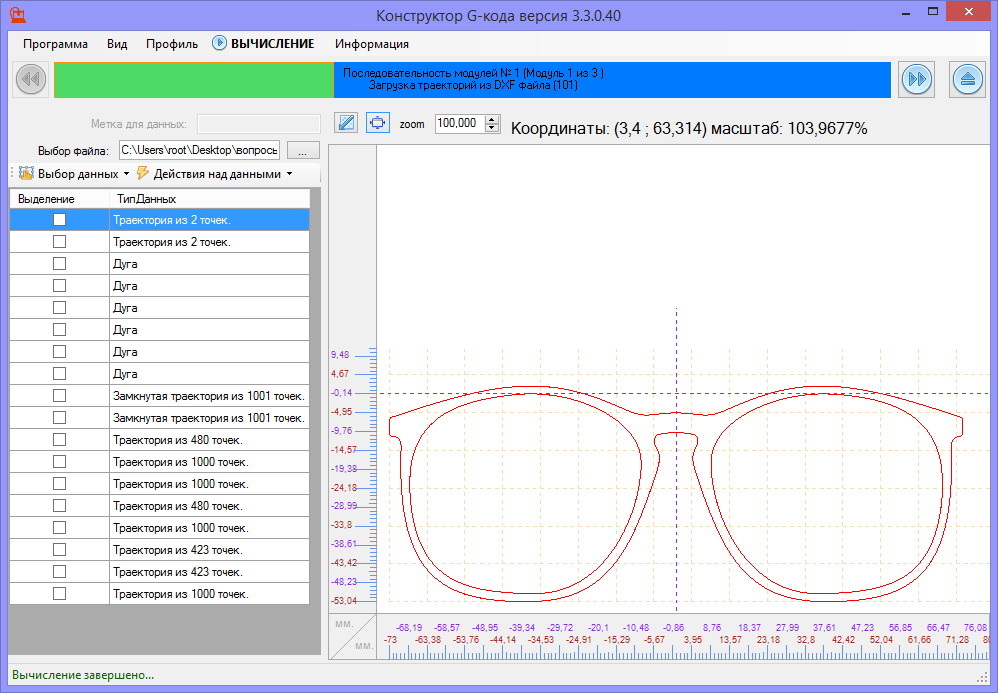
Task: Click the play icon next to ВЫЧИСЛЕНИЕ
Action: pyautogui.click(x=219, y=44)
